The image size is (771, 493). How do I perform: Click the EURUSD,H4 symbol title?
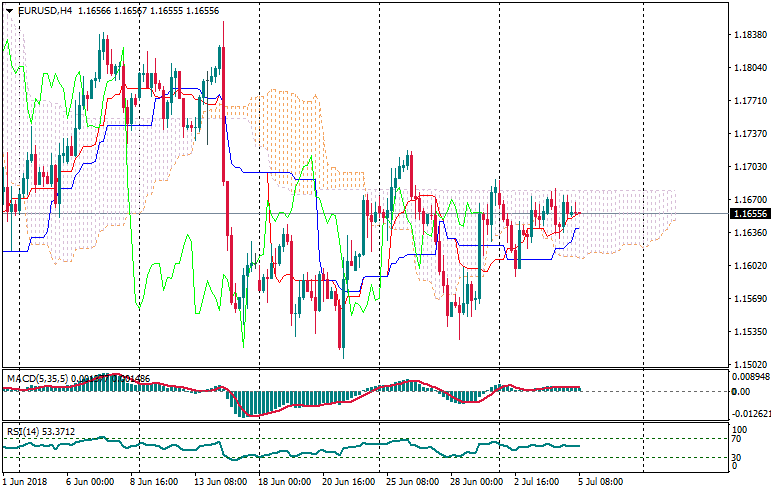click(45, 10)
